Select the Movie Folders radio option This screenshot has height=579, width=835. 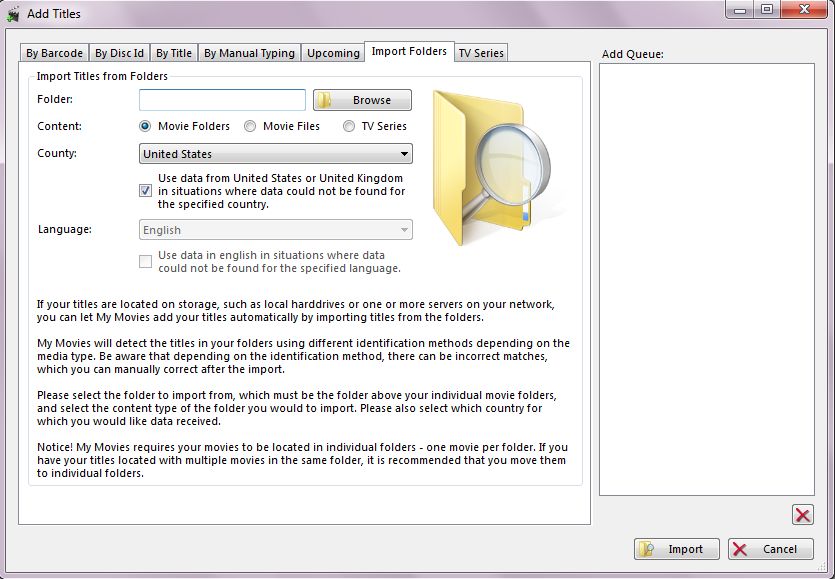pos(146,127)
